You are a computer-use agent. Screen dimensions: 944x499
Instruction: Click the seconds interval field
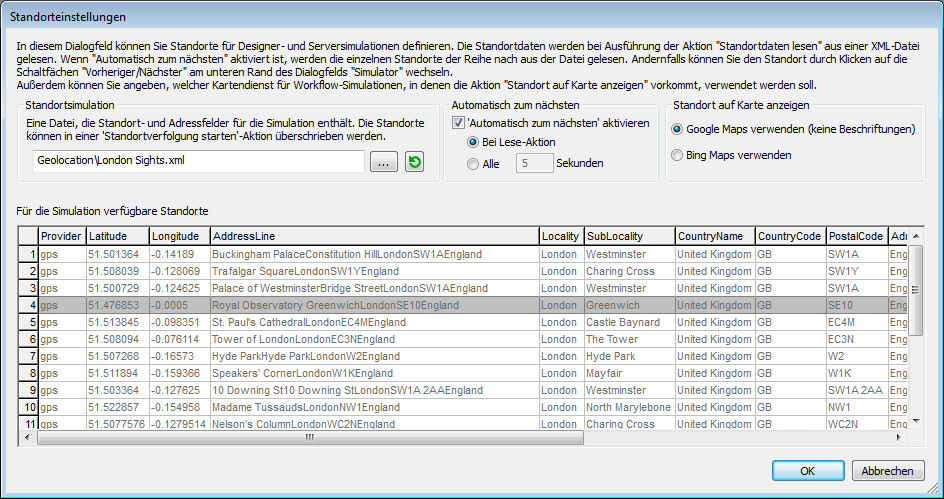click(x=534, y=163)
